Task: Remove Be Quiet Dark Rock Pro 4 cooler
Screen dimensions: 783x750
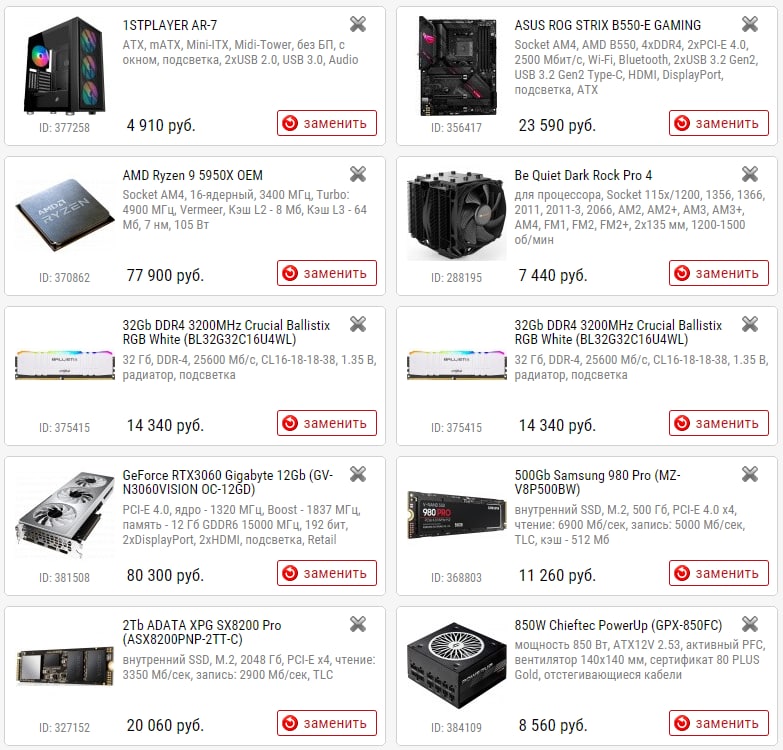Action: click(x=750, y=174)
